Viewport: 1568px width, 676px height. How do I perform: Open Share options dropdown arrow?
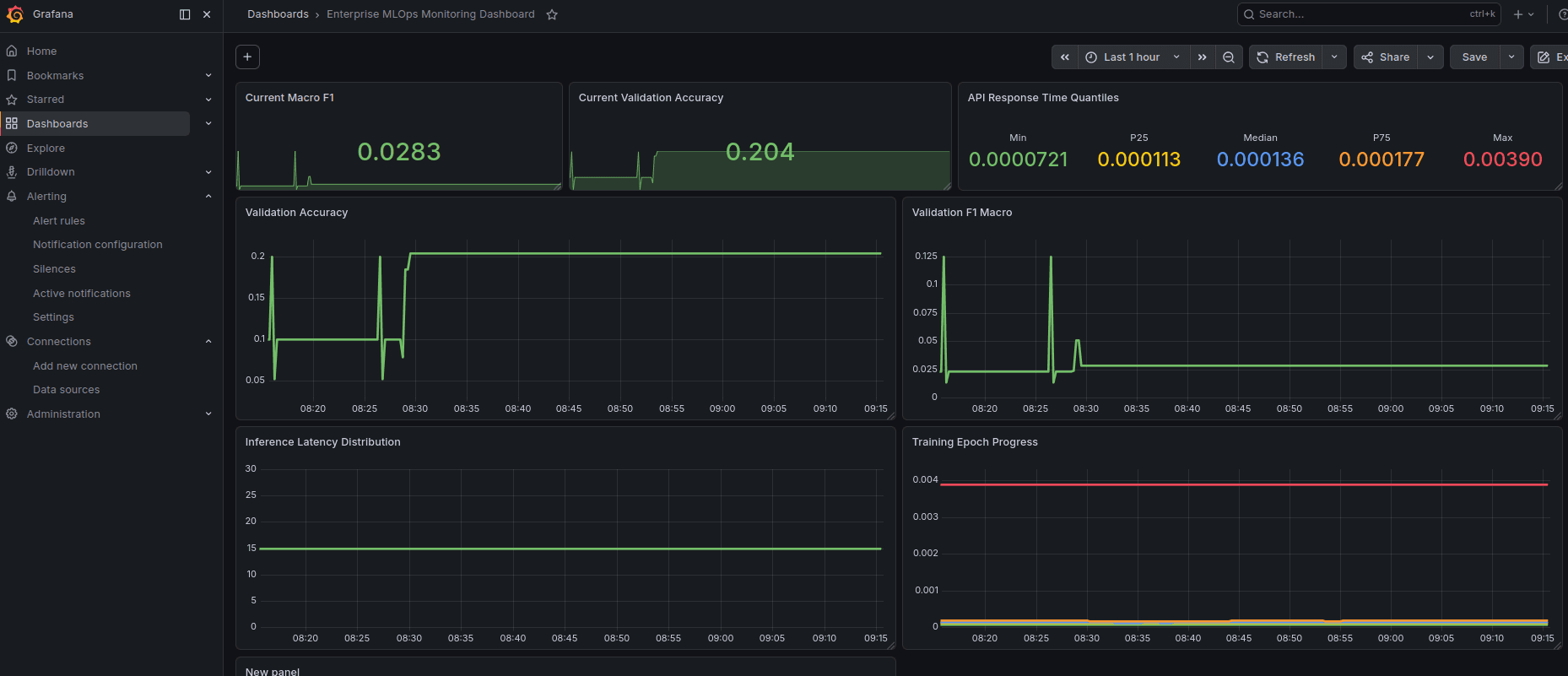click(x=1430, y=57)
